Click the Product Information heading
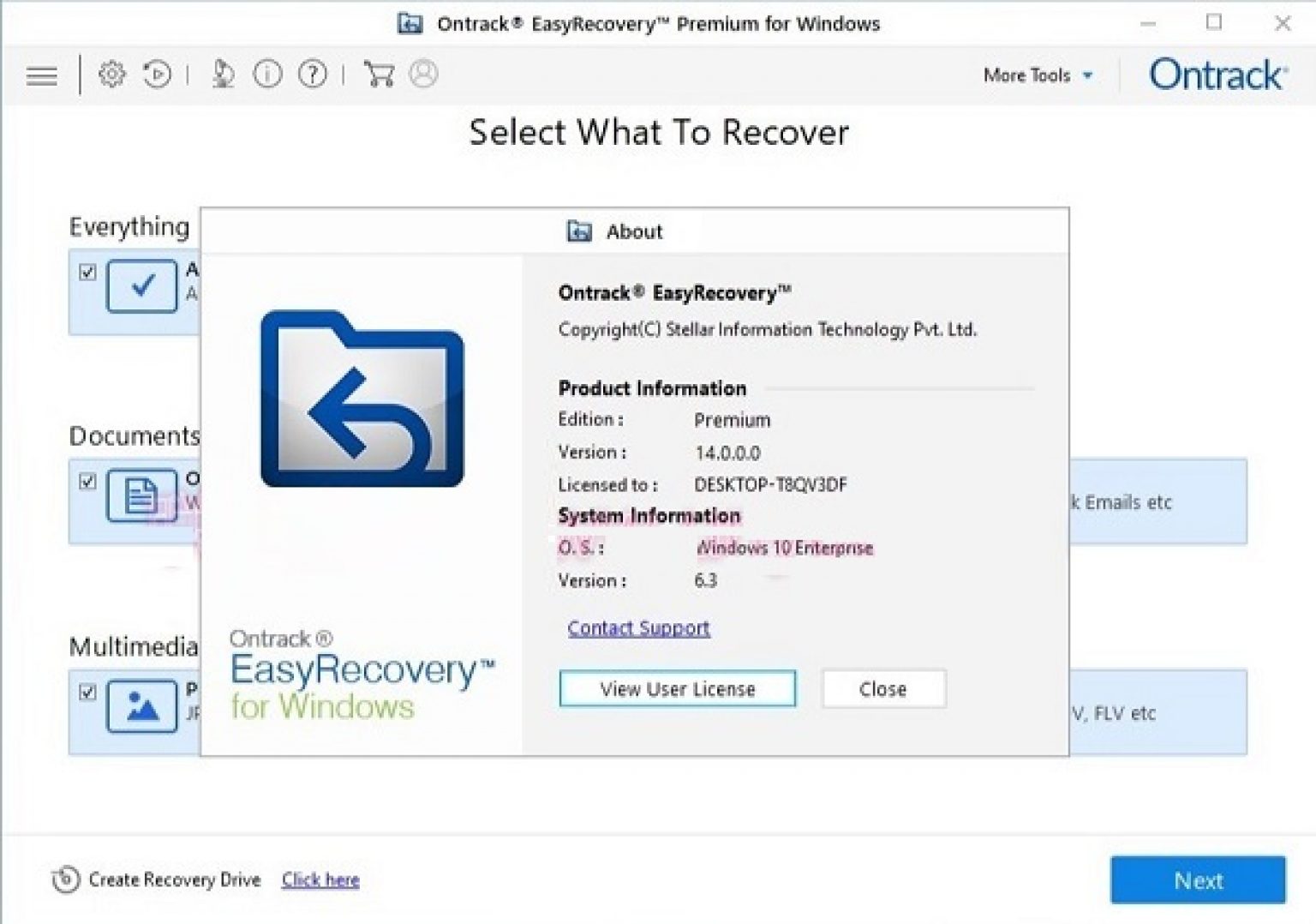This screenshot has height=924, width=1316. point(652,388)
